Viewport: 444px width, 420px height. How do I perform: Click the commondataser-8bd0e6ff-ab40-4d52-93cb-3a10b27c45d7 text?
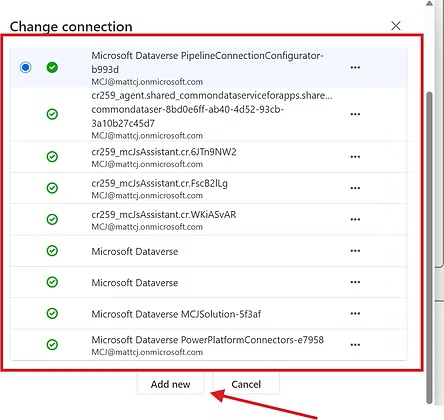pyautogui.click(x=187, y=116)
